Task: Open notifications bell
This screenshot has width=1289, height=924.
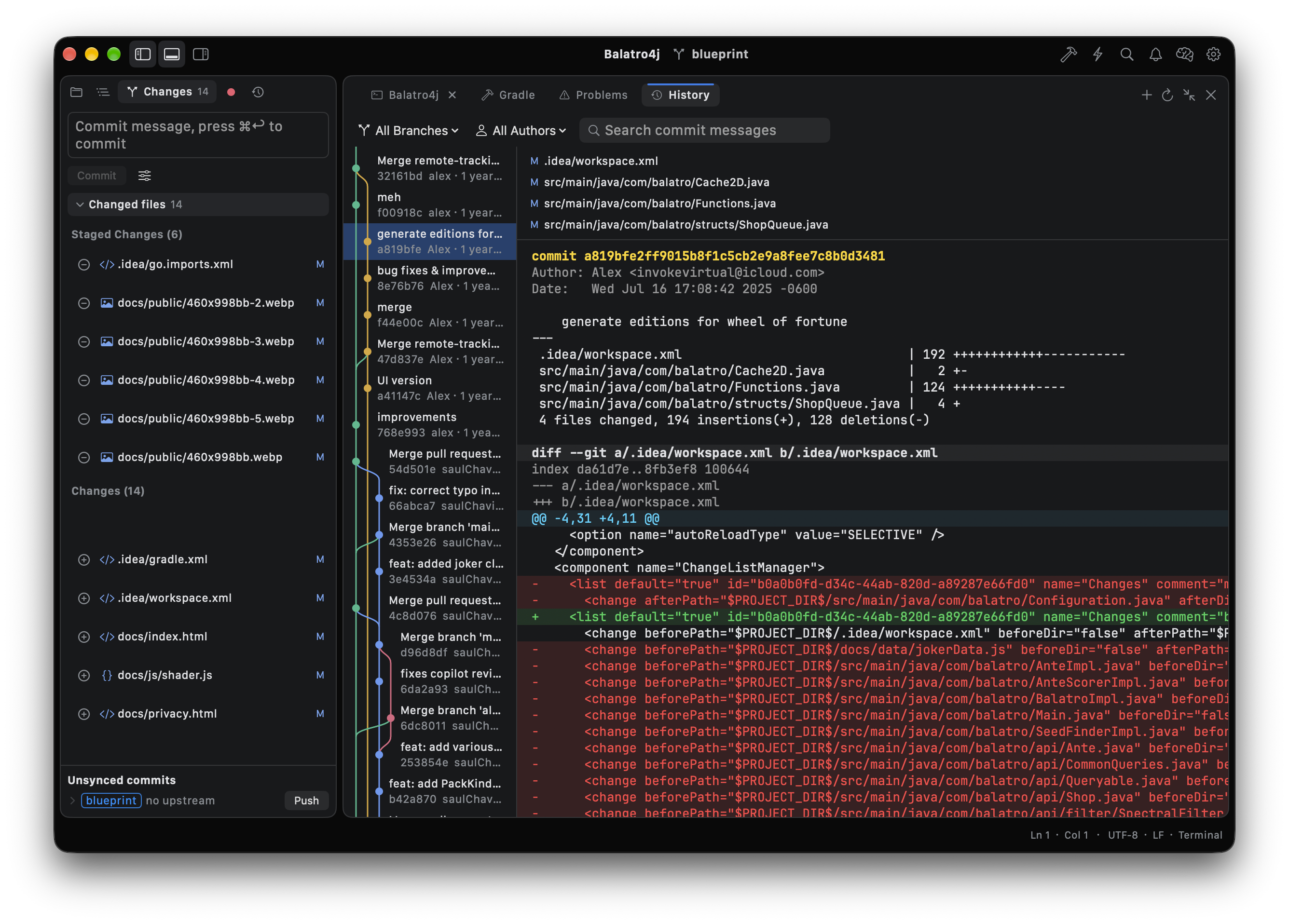Action: click(1155, 54)
